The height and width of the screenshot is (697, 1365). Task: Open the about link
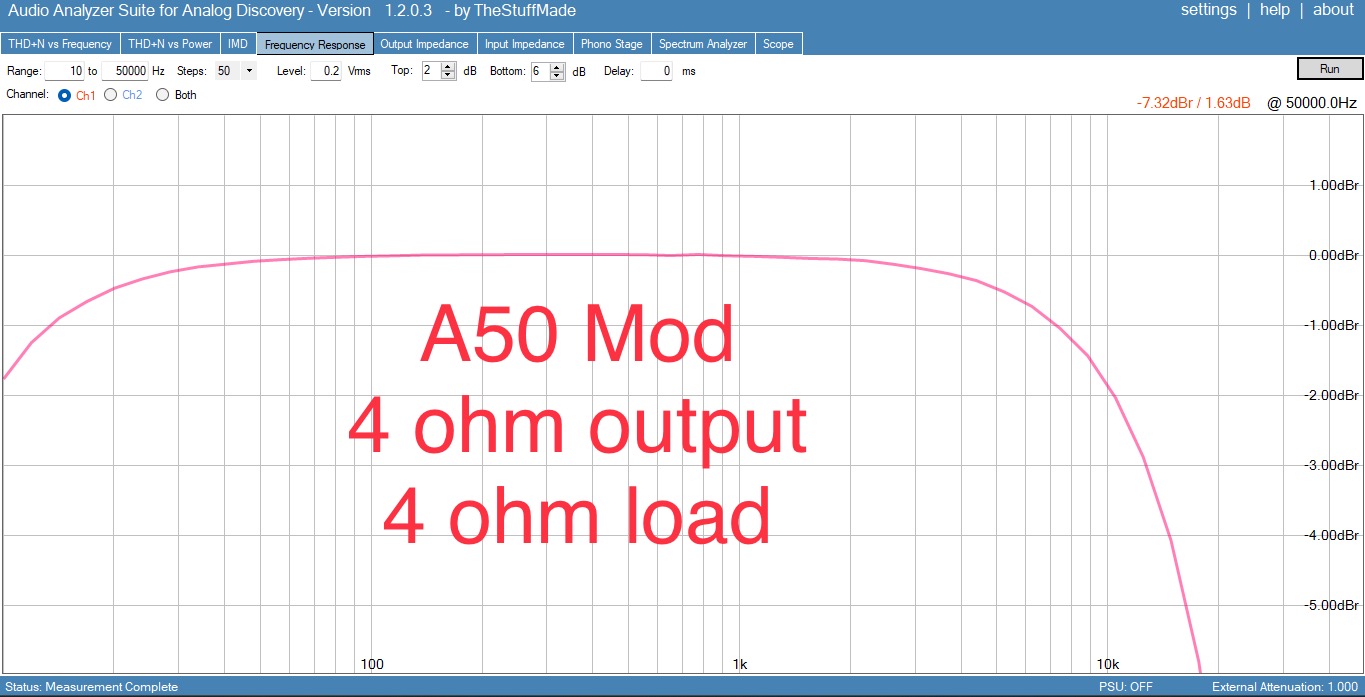1333,10
